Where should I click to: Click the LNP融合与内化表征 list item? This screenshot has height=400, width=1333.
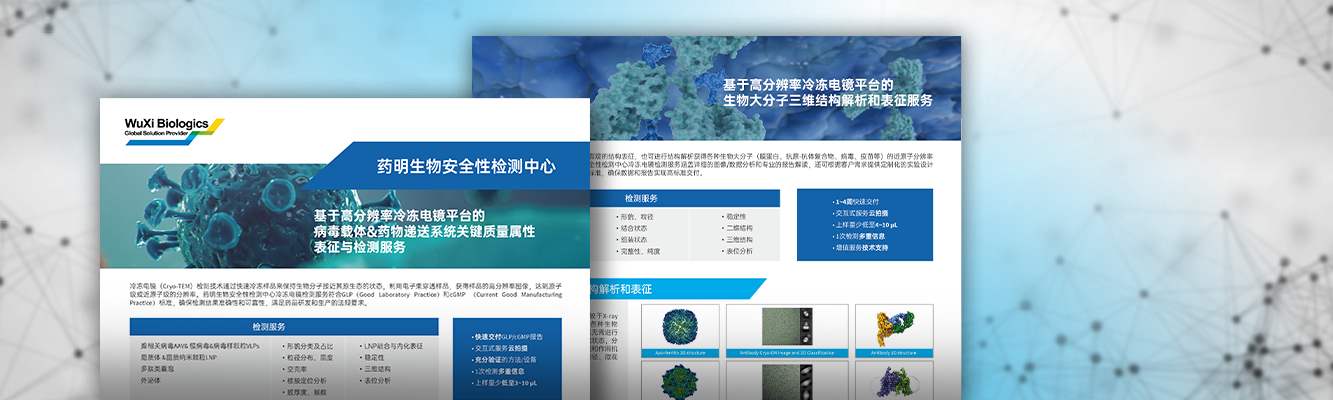[x=393, y=346]
